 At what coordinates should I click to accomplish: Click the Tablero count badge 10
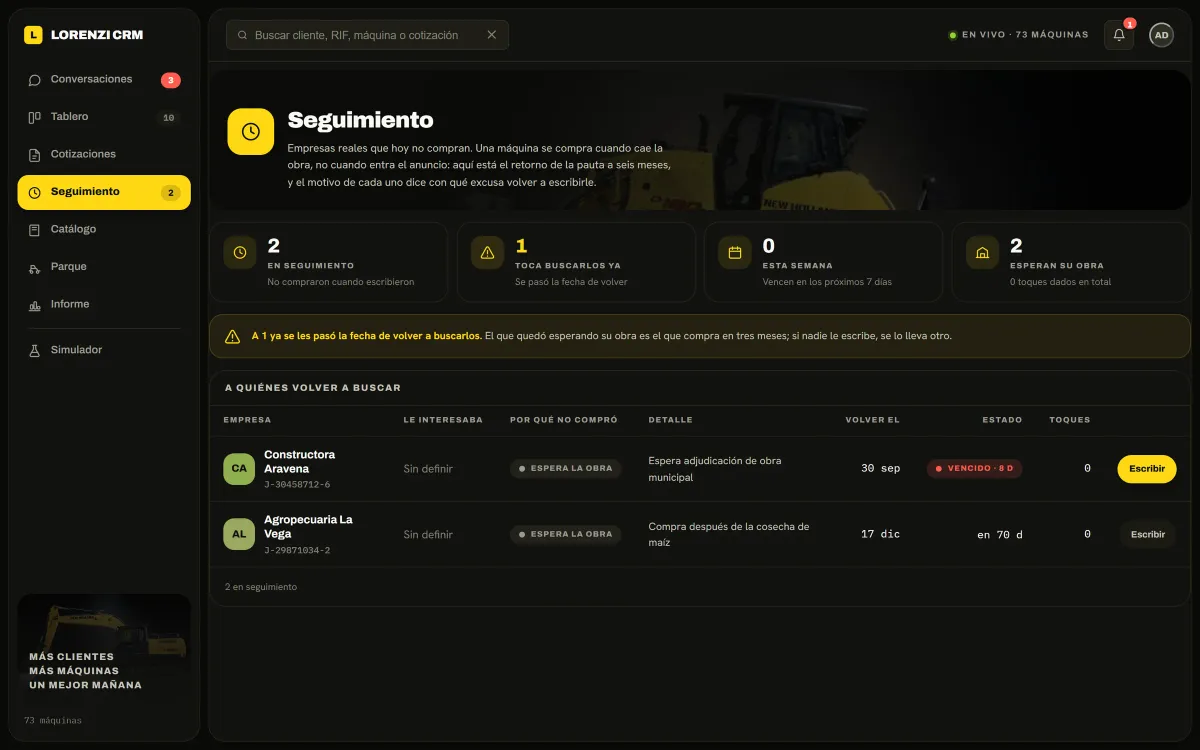[169, 117]
